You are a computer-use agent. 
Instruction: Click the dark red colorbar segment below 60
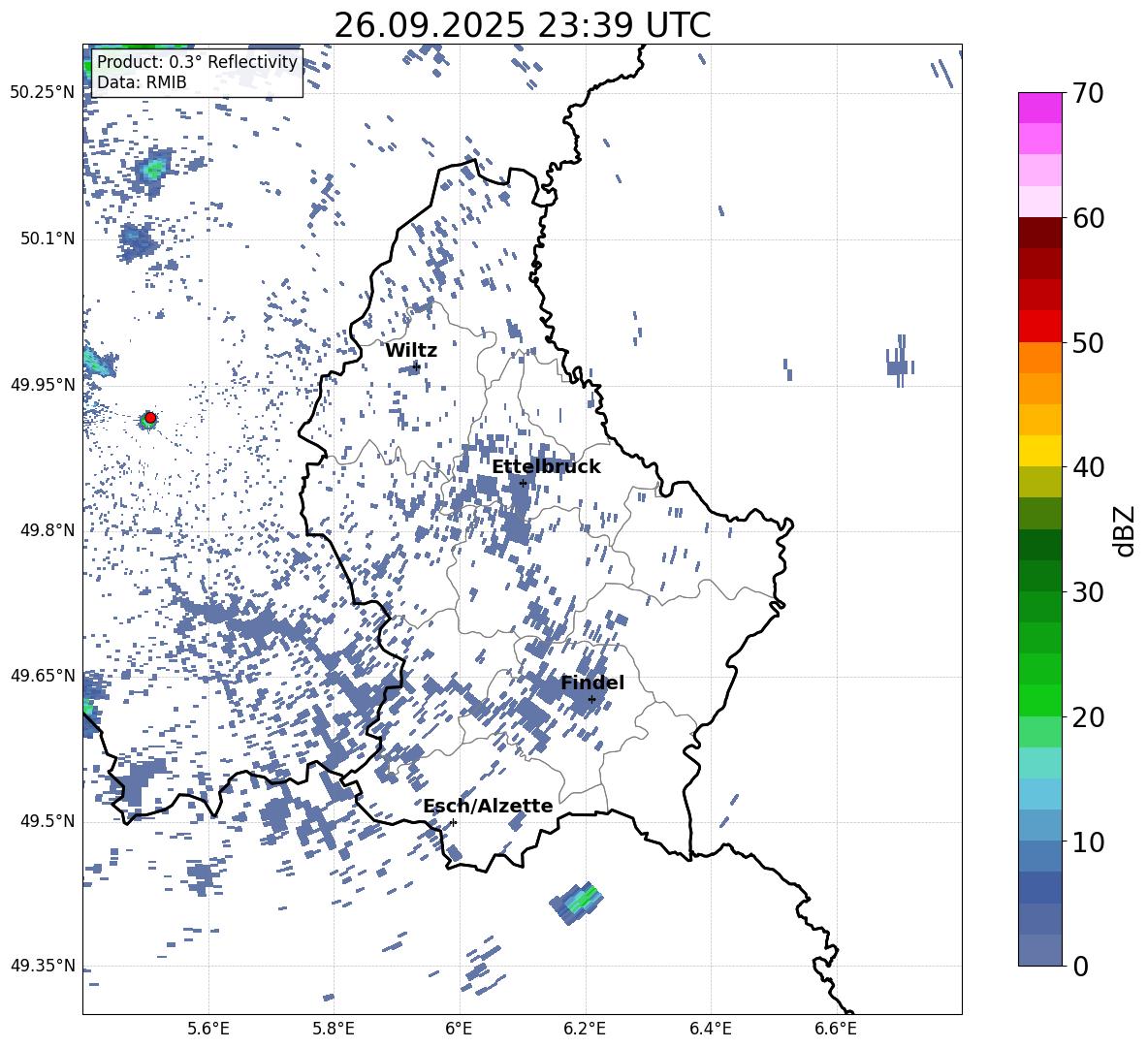tap(1039, 233)
